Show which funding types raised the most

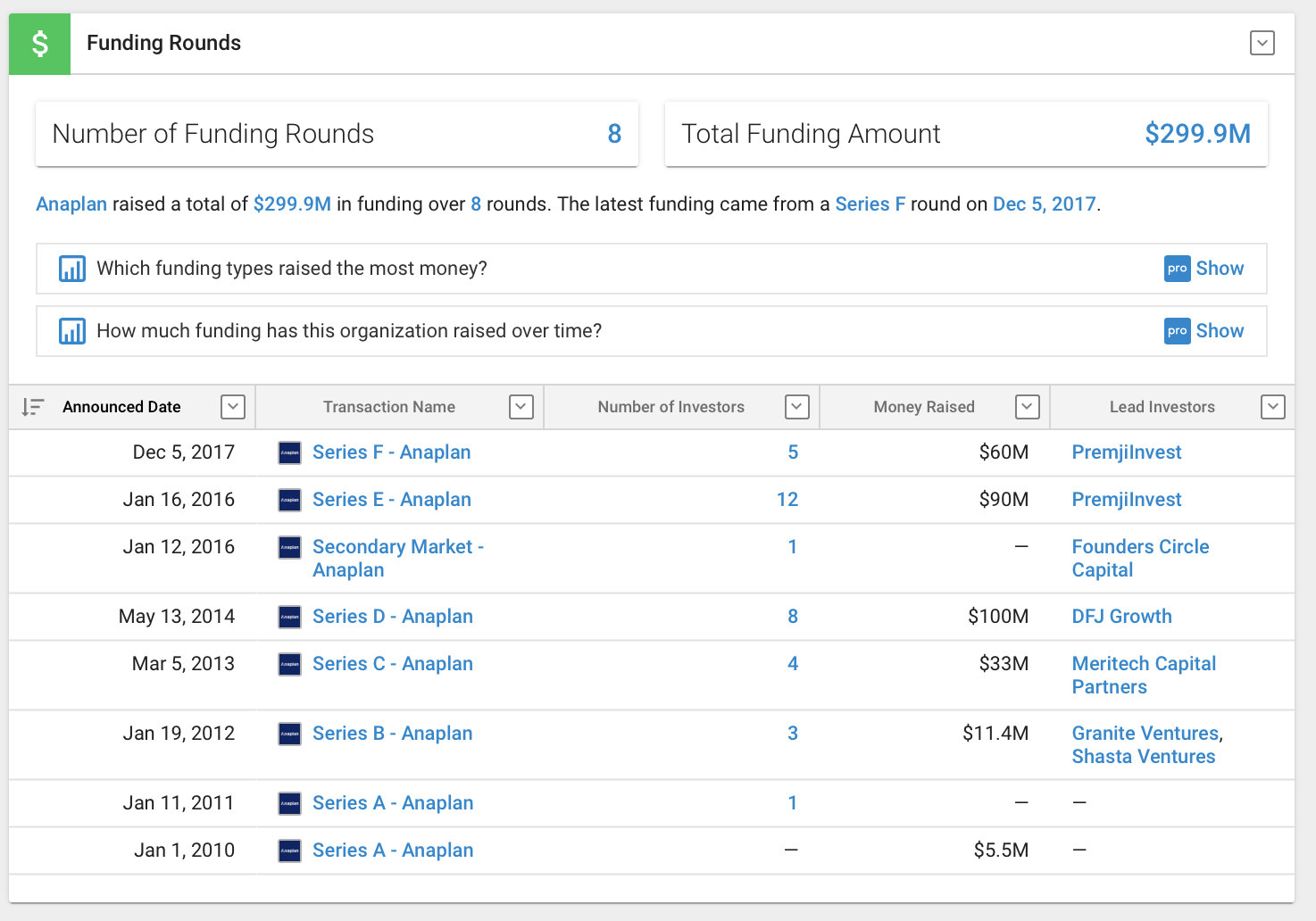(1220, 269)
